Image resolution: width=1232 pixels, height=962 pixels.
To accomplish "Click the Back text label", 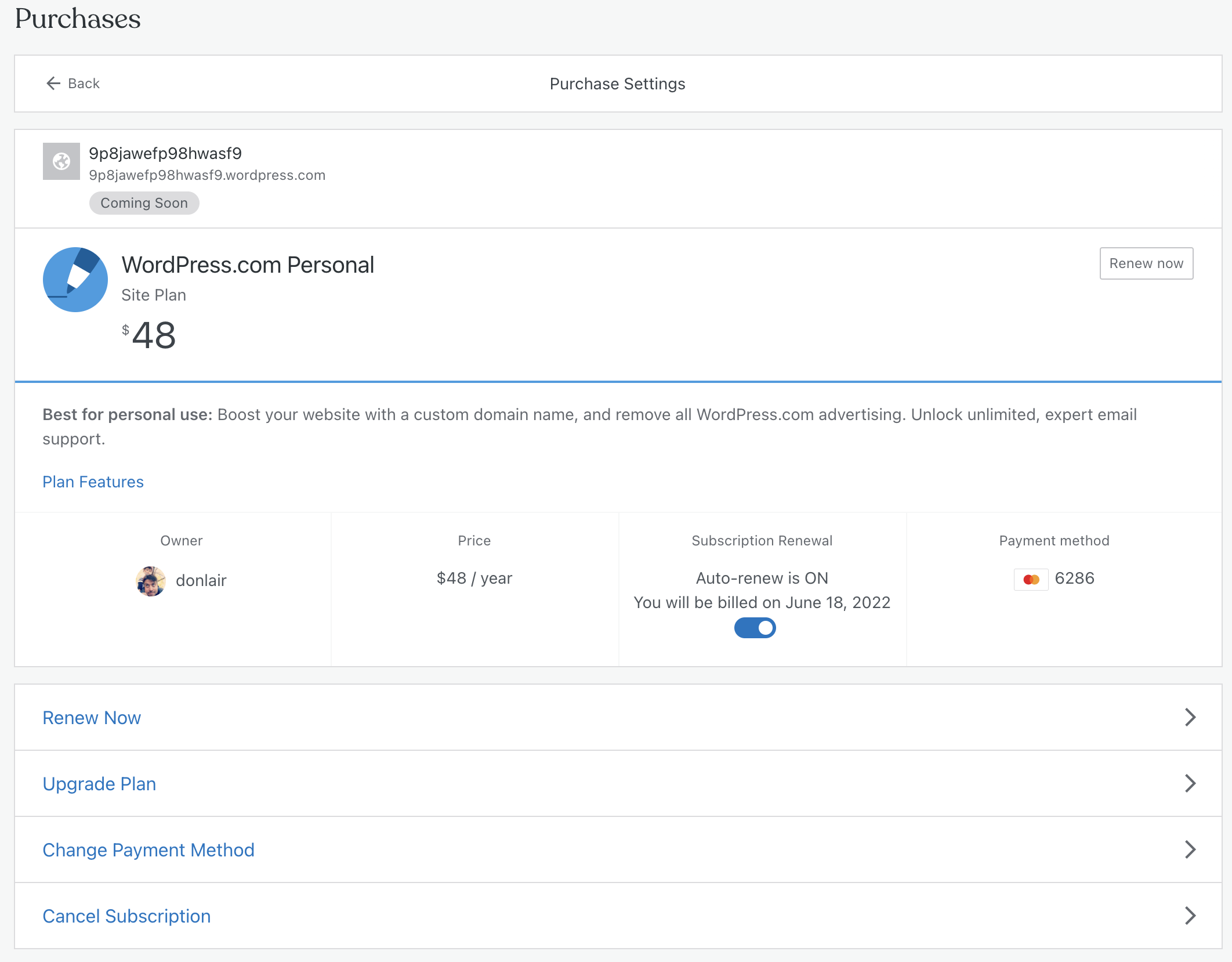I will coord(84,84).
